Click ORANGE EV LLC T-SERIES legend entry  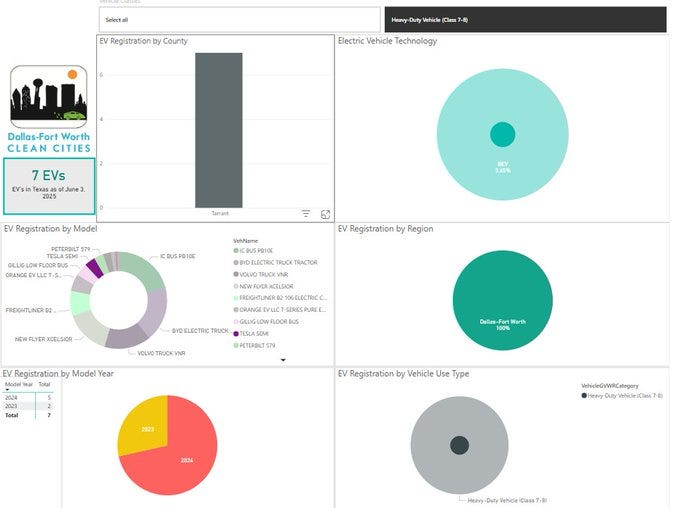pos(280,310)
